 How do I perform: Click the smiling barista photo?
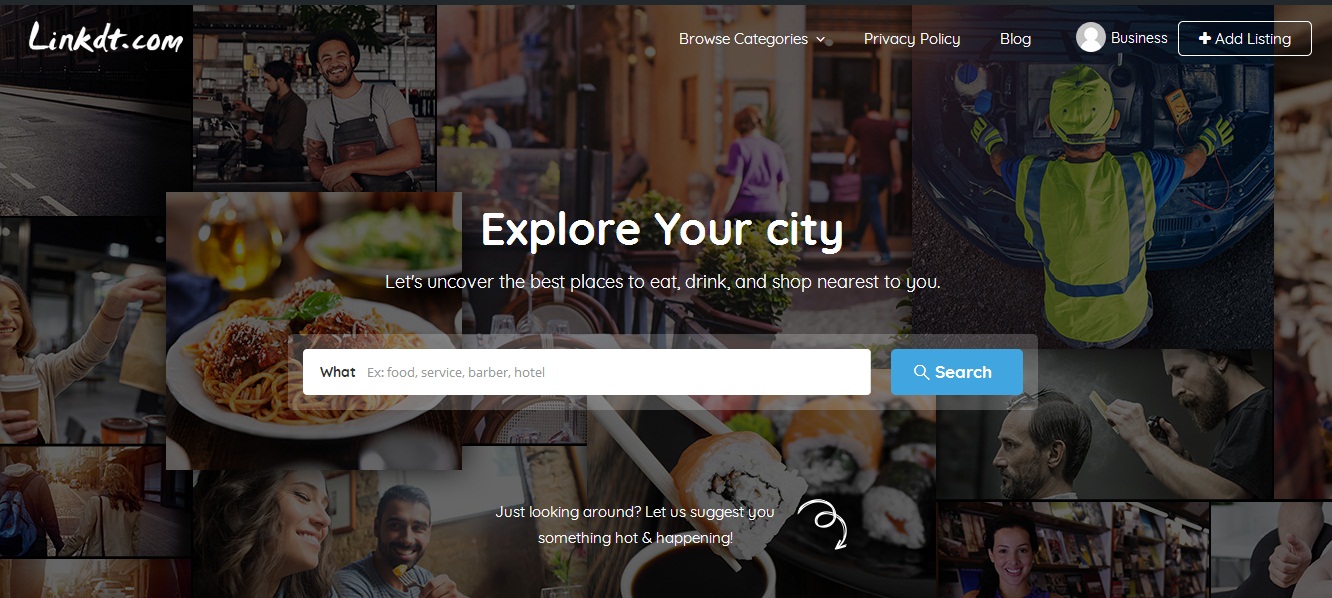click(x=314, y=98)
